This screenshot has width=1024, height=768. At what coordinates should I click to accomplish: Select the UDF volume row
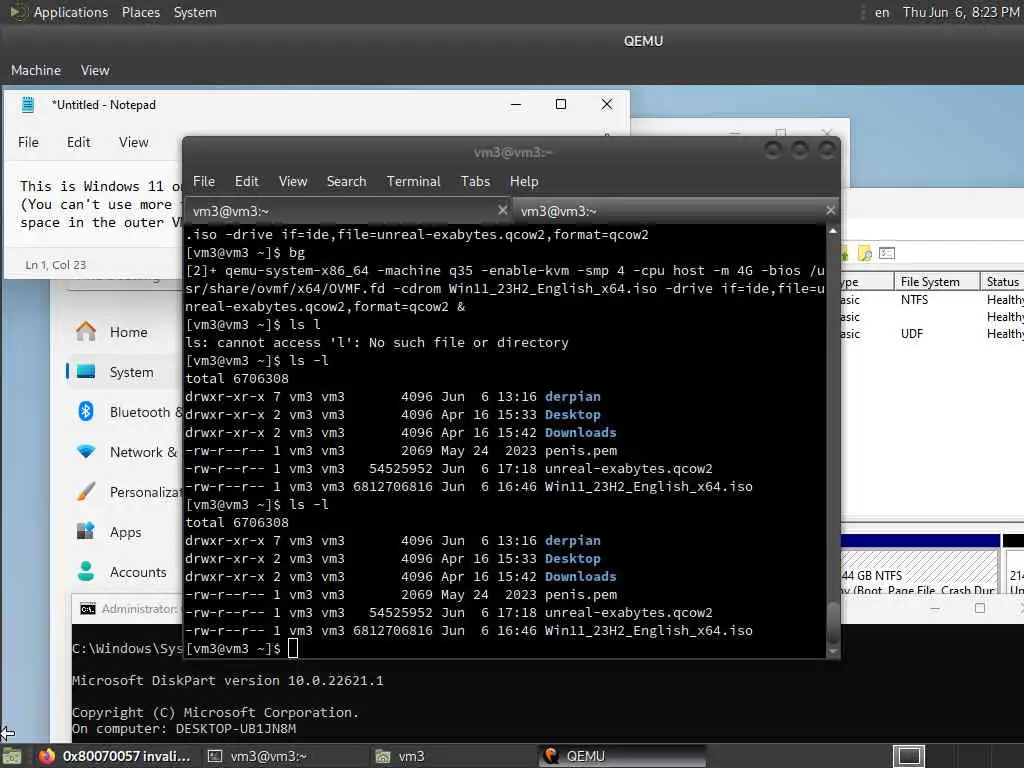click(932, 334)
